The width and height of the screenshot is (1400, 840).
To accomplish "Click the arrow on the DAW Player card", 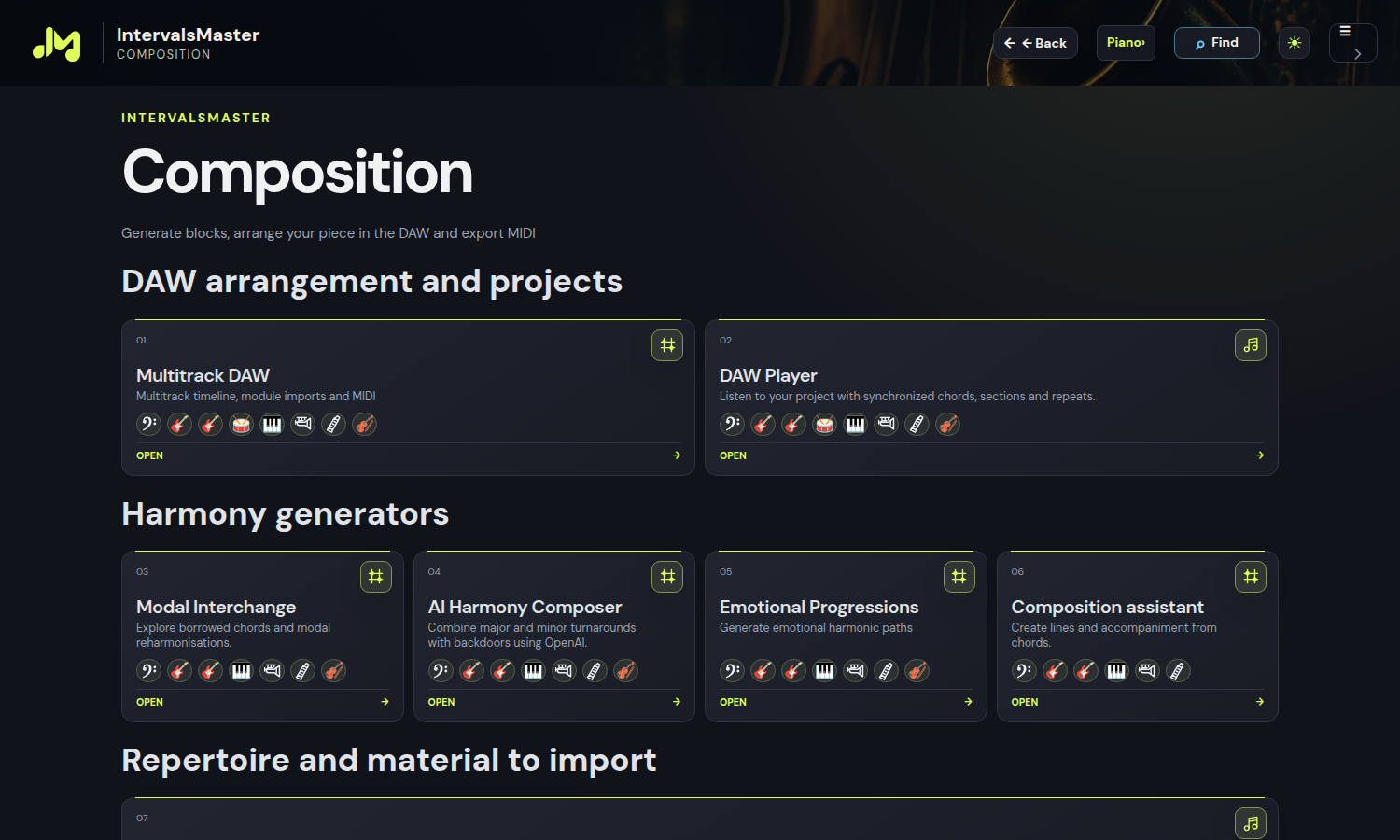I will [x=1260, y=455].
